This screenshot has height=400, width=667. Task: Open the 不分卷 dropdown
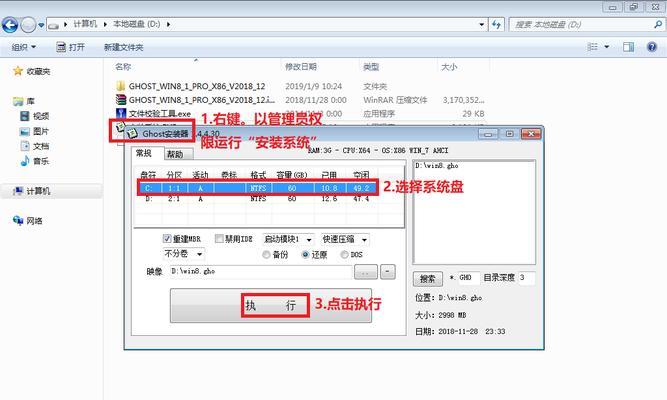click(x=184, y=254)
